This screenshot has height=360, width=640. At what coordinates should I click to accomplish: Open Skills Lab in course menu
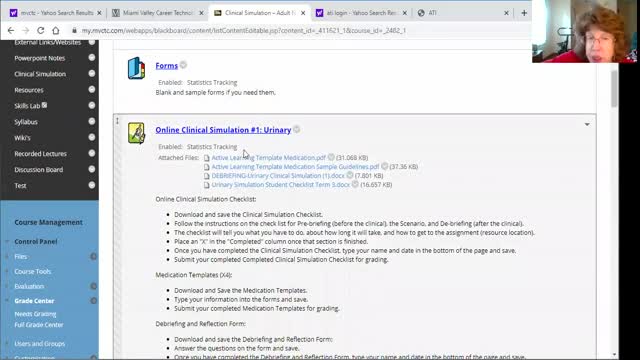pyautogui.click(x=27, y=106)
